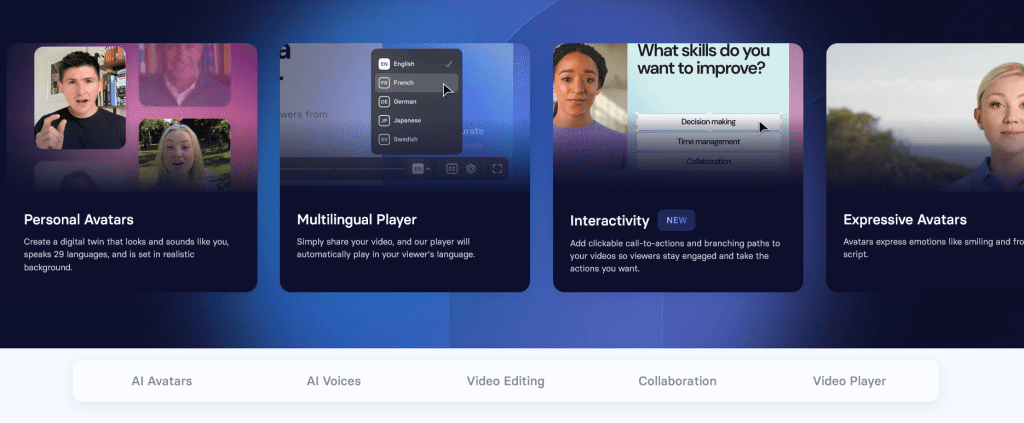1024x423 pixels.
Task: Click the SV badge beside Swedish
Action: pyautogui.click(x=384, y=139)
